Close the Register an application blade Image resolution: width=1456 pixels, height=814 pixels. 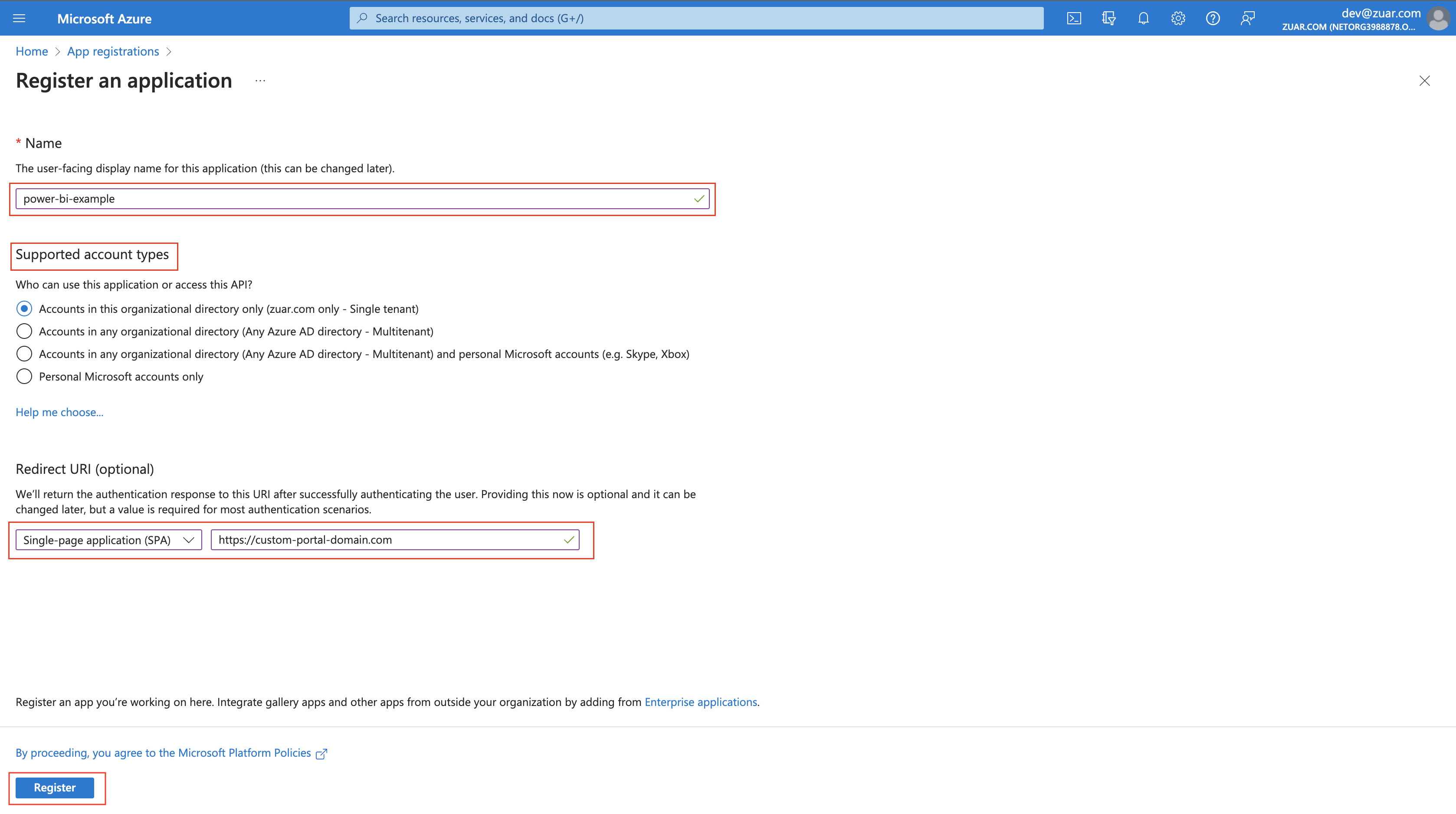(1424, 81)
